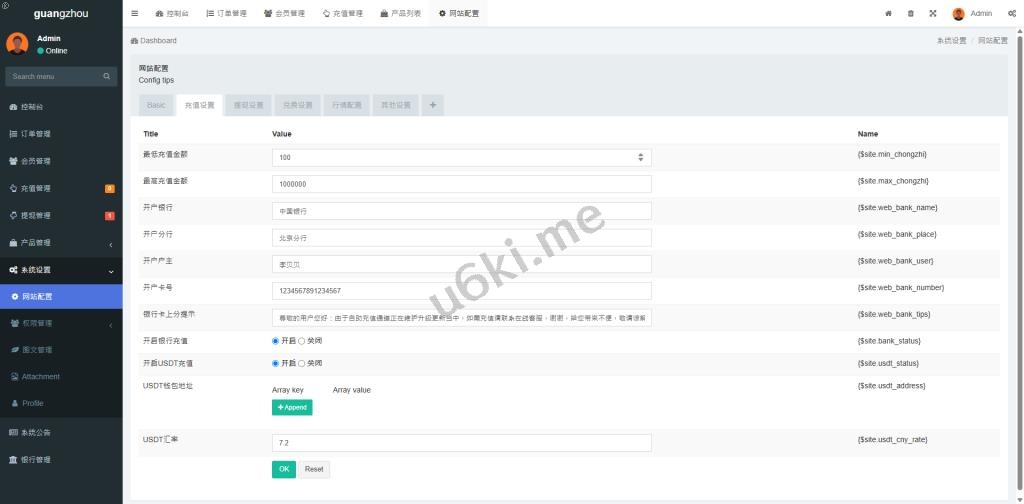Screen dimensions: 1024x504
Task: Adjust the 最低充值金额 spinner arrows
Action: 640,157
